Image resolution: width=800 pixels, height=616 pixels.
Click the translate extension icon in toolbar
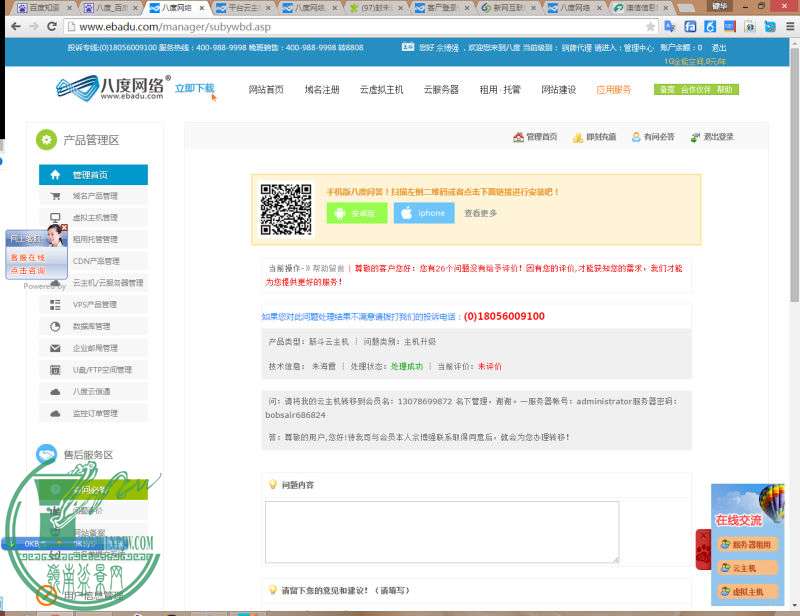pyautogui.click(x=669, y=27)
